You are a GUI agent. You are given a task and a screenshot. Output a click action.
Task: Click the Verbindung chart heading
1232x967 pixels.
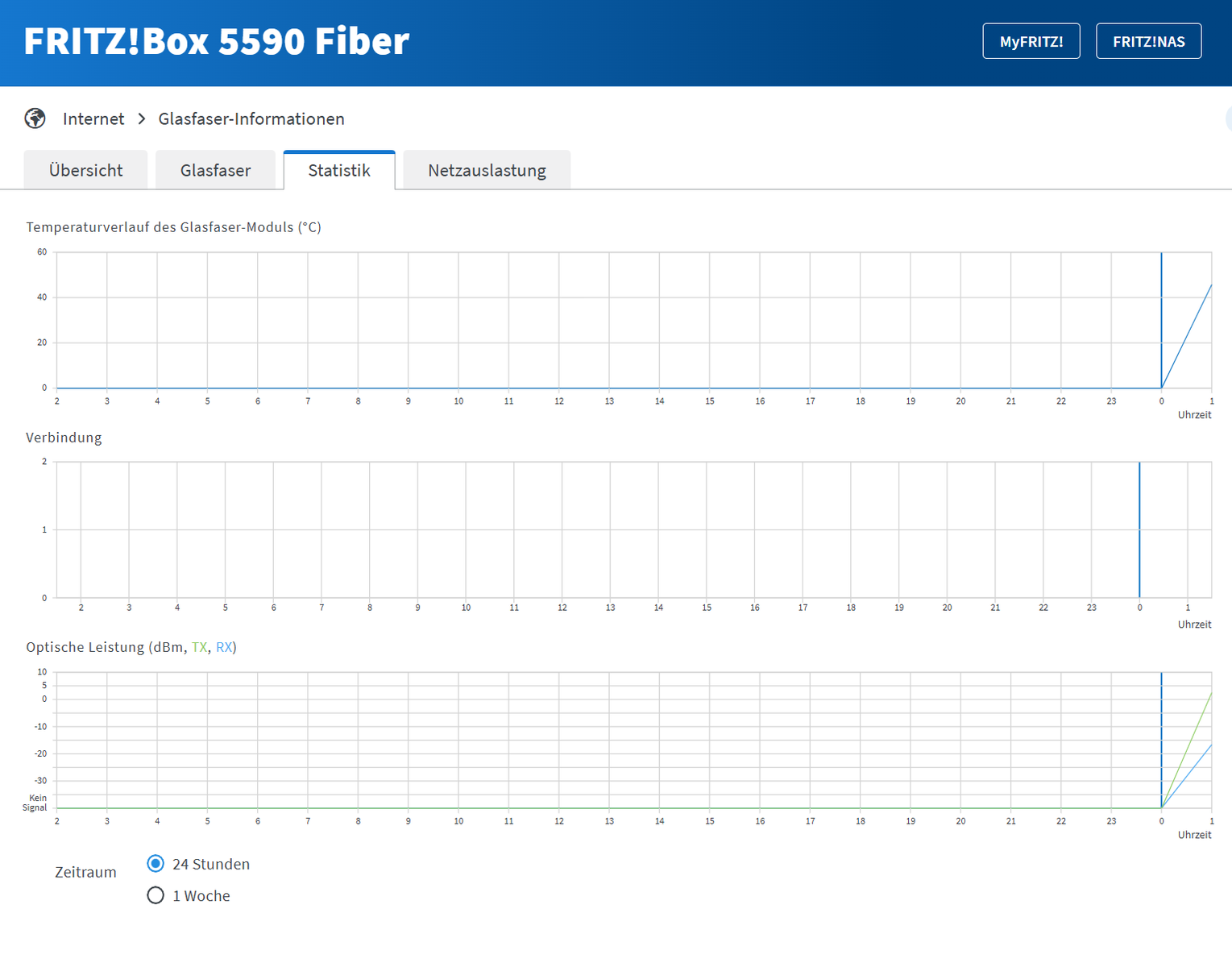(x=64, y=438)
